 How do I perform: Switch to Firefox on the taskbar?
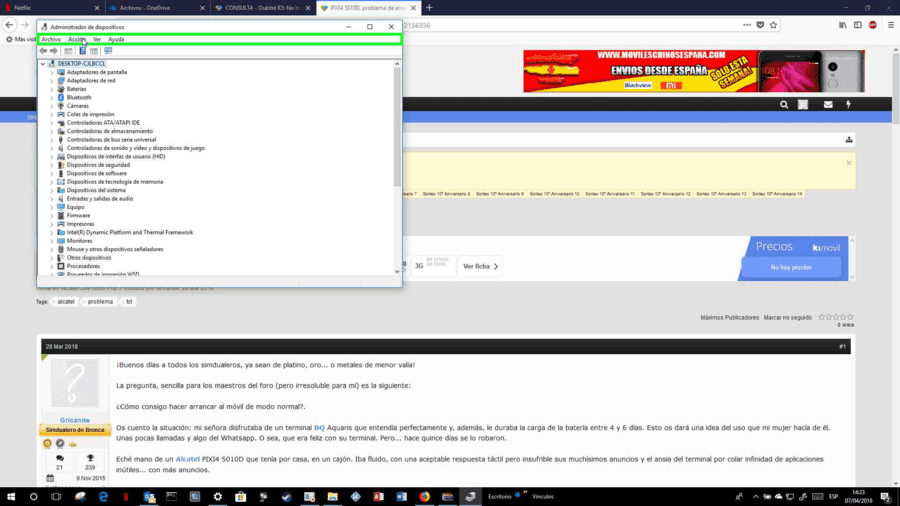coord(424,496)
